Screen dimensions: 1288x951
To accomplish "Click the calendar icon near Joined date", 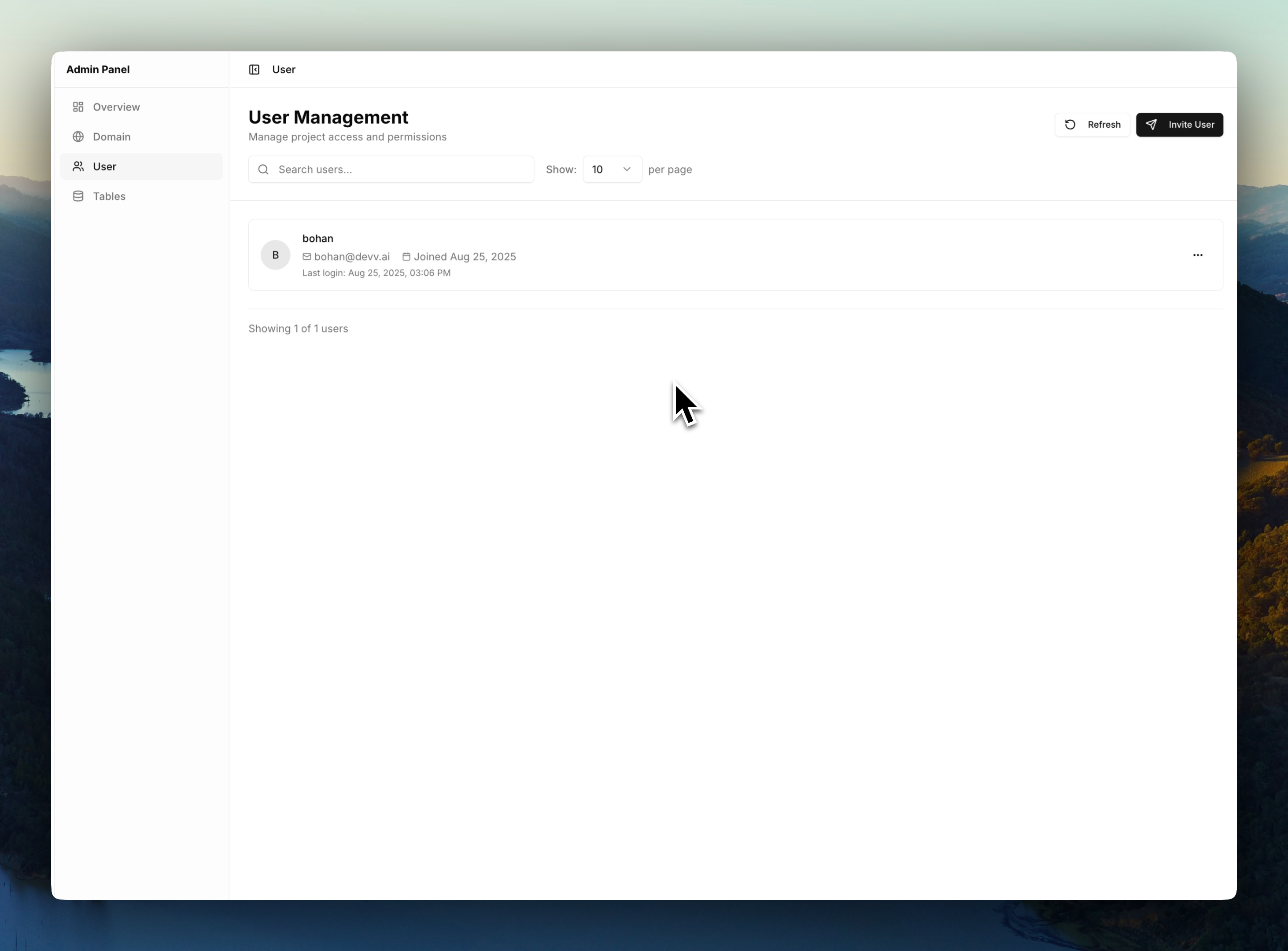I will (406, 257).
